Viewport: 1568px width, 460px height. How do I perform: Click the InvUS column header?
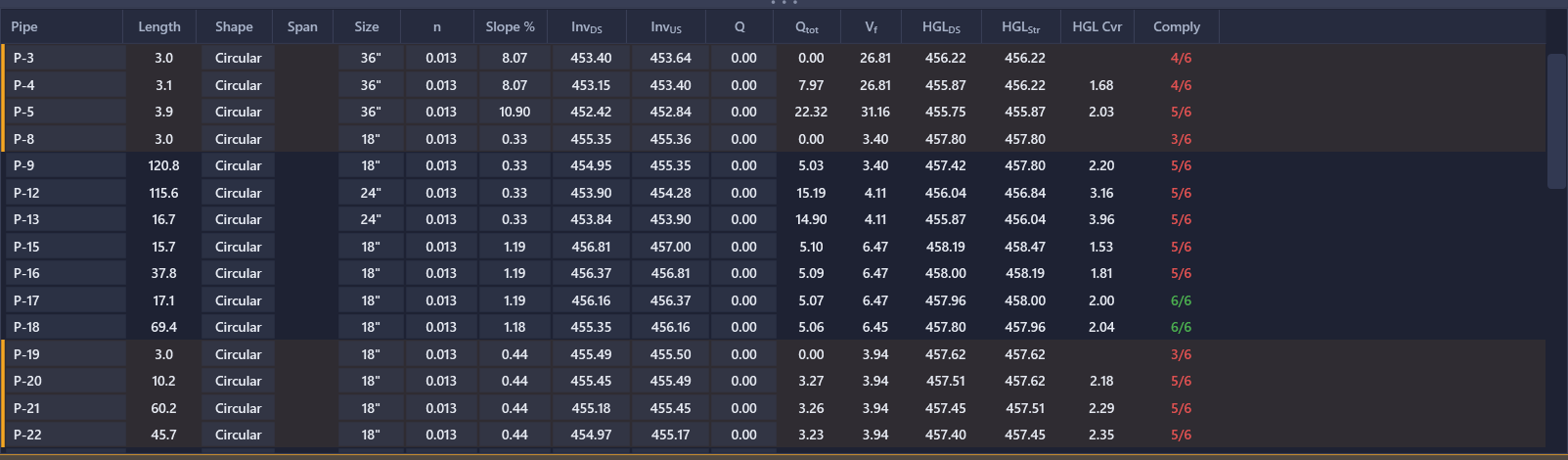pos(666,27)
